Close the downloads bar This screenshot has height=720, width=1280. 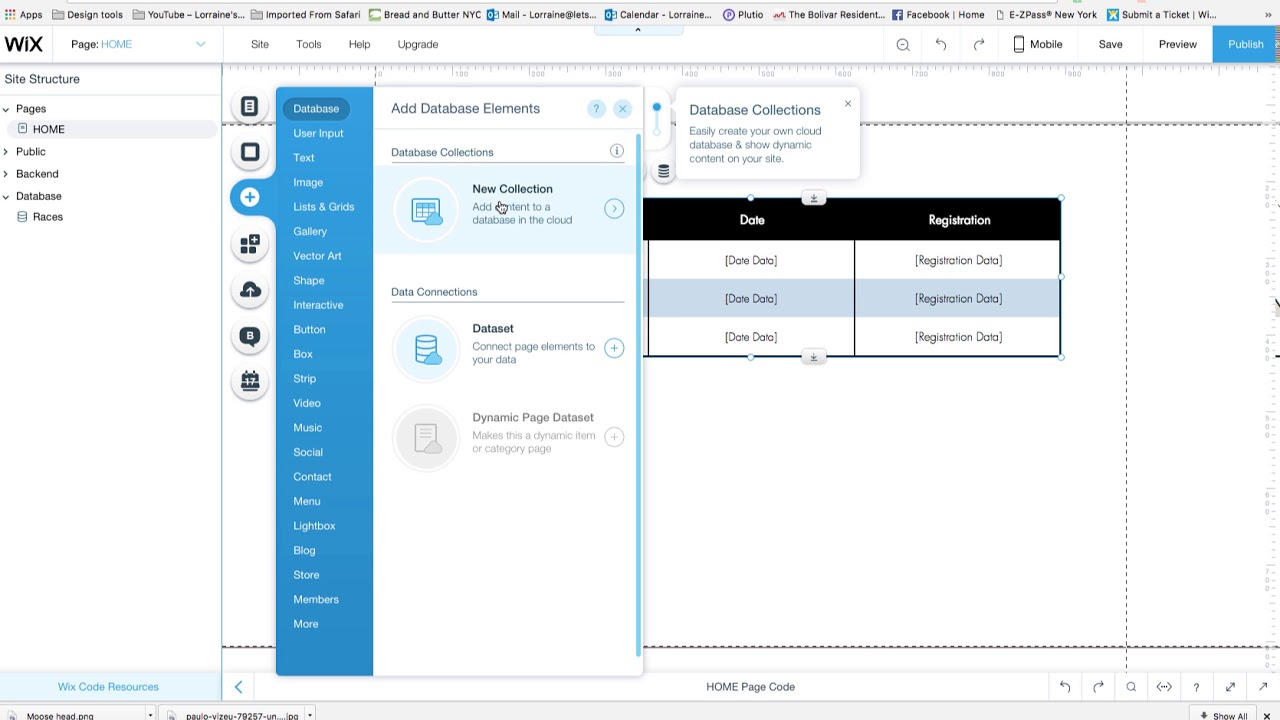(1267, 715)
